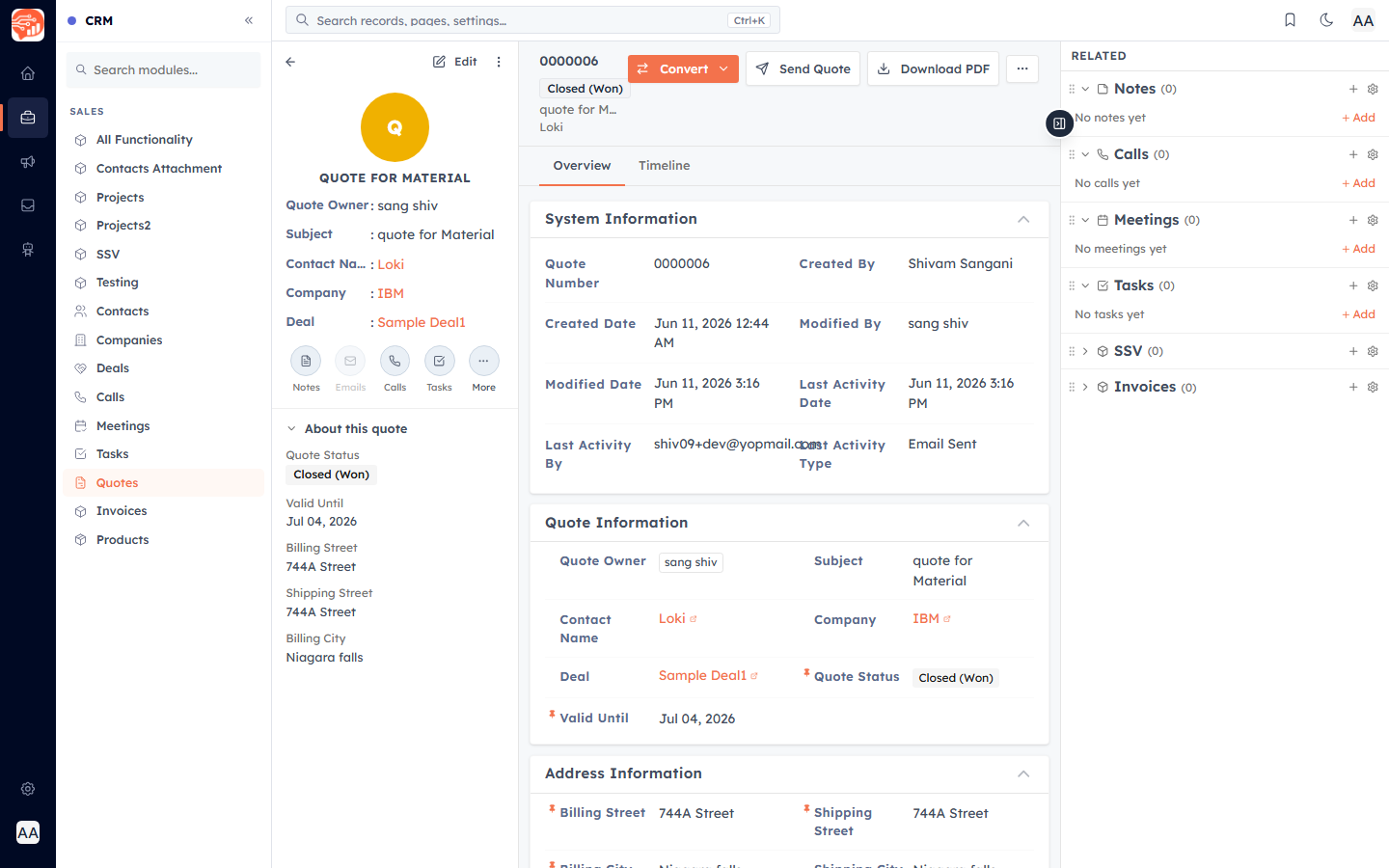Screen dimensions: 1389x868
Task: Collapse the Notes related section
Action: pos(1085,89)
